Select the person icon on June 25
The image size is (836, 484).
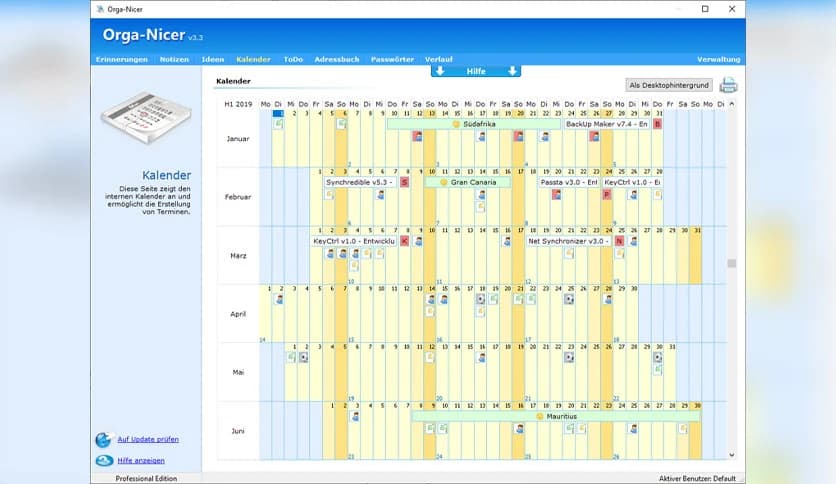click(x=633, y=429)
